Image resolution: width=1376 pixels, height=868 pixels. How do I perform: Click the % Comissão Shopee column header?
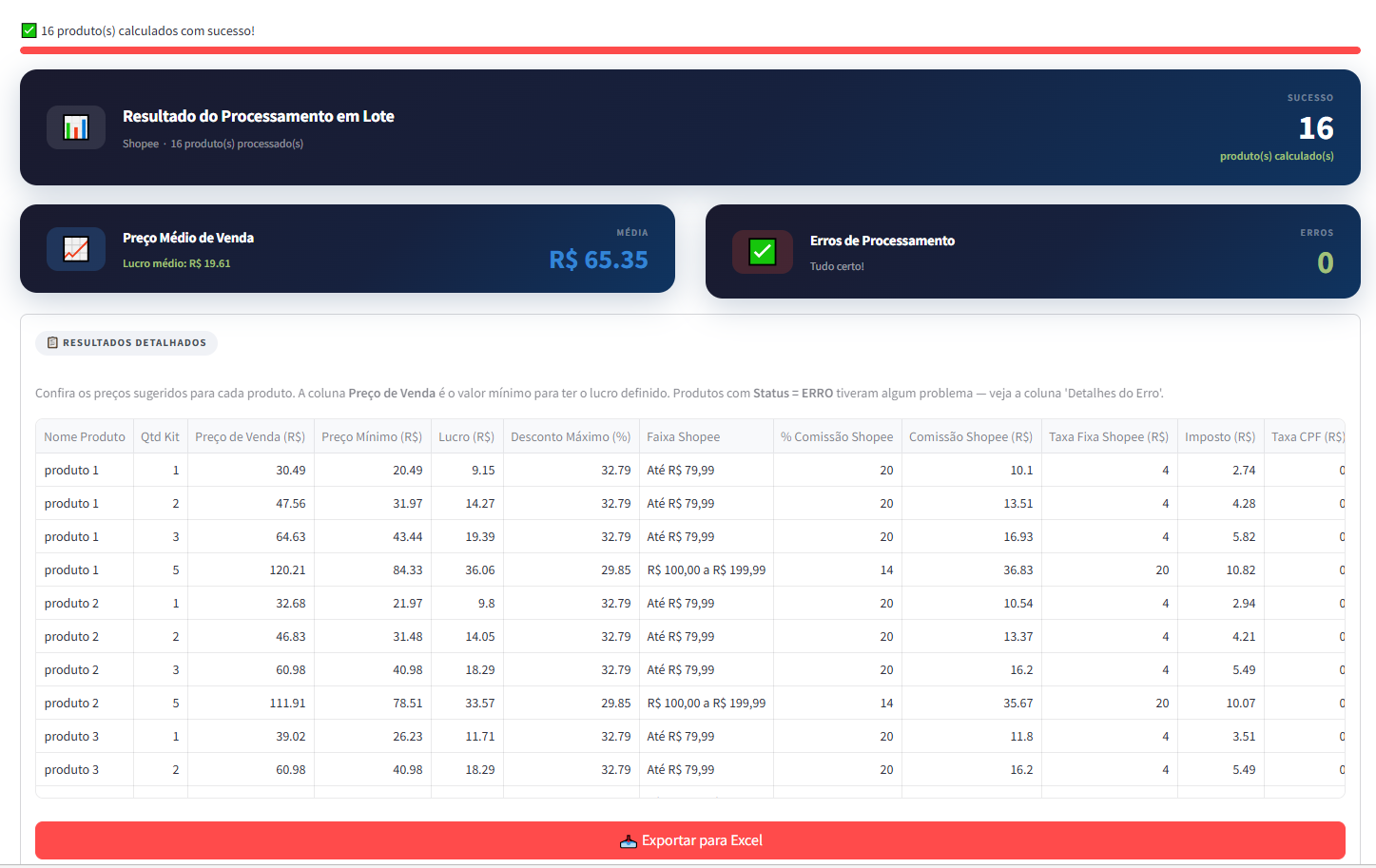(837, 436)
